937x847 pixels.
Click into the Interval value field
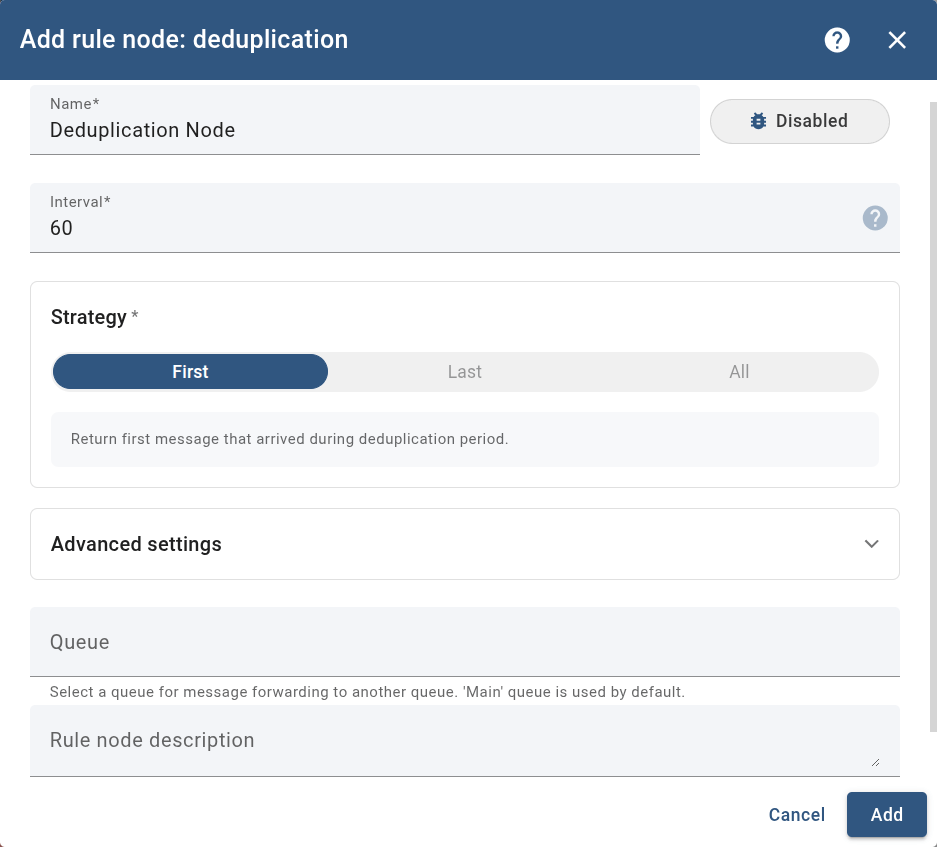tap(450, 228)
